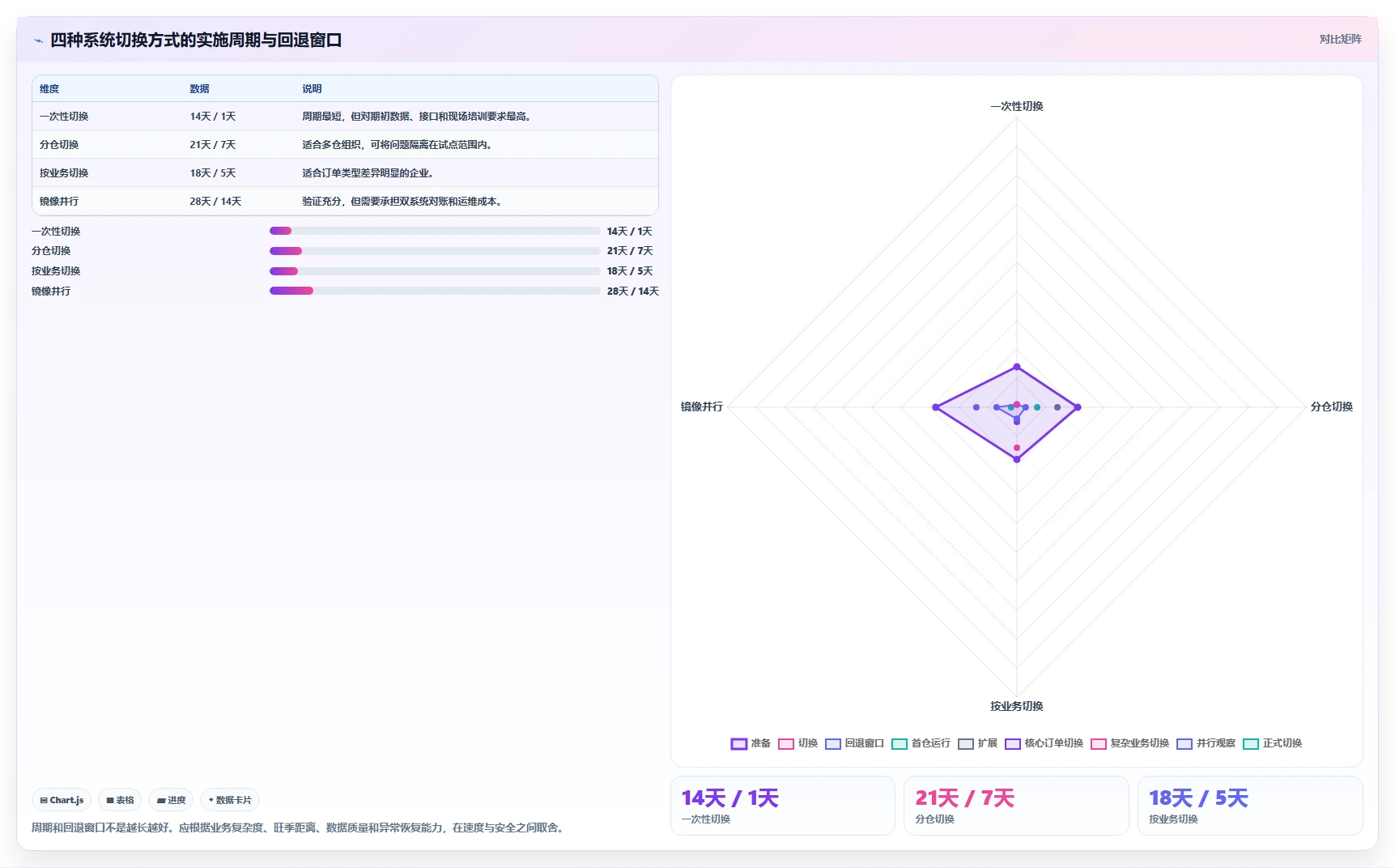Toggle the 正式切换 legend series

[1272, 743]
